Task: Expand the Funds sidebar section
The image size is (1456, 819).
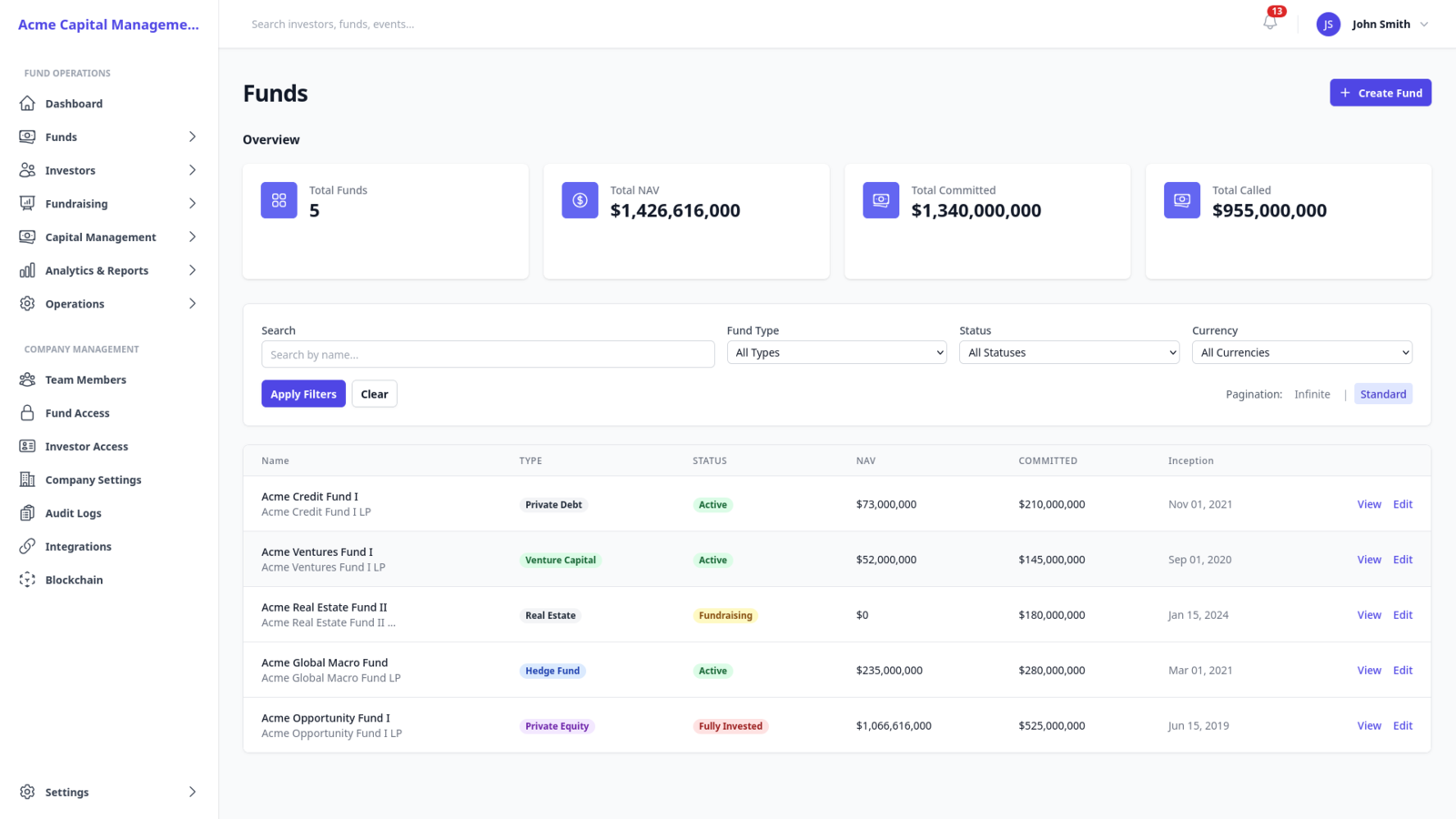Action: click(x=109, y=136)
